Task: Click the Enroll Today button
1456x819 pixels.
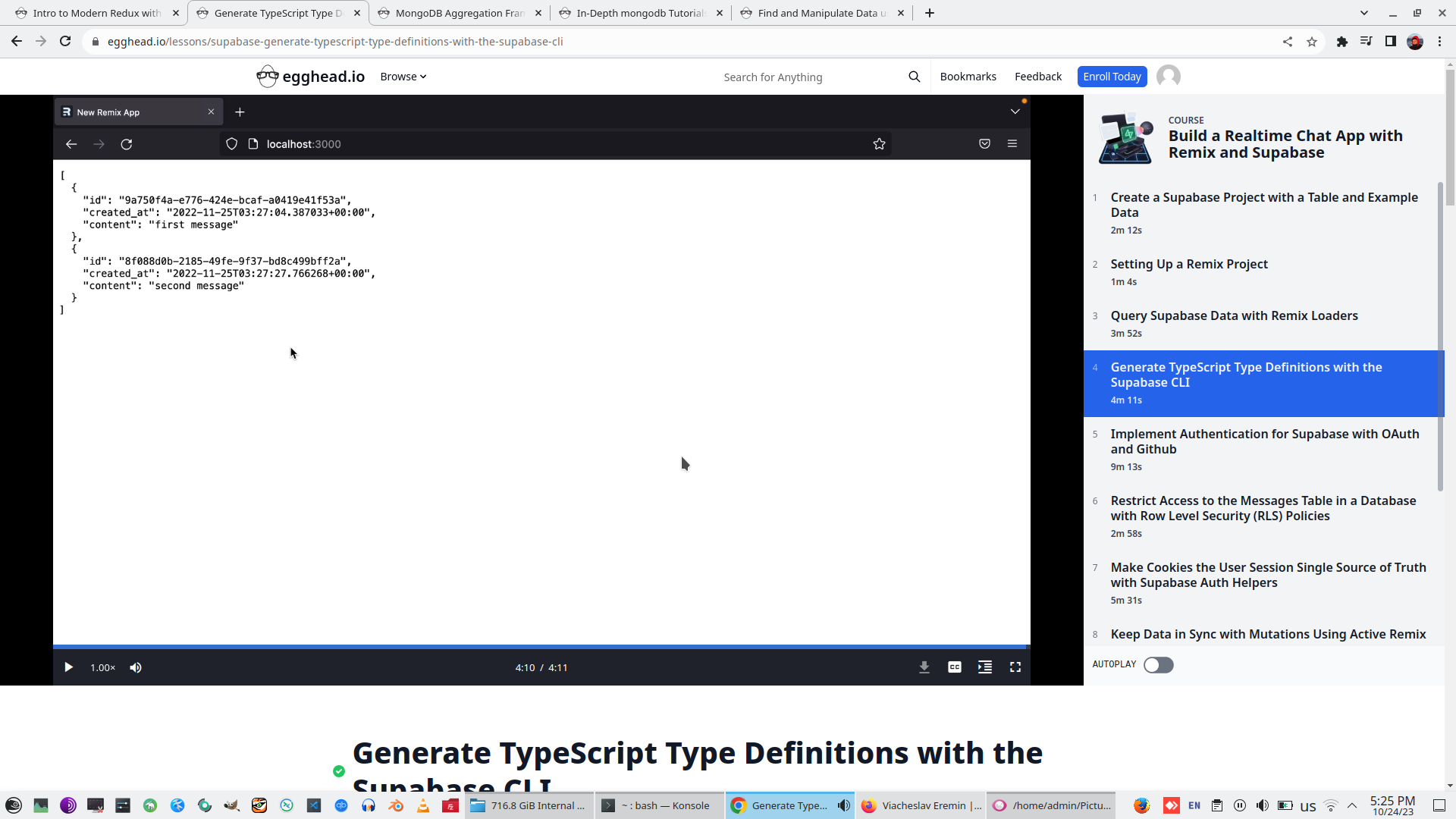Action: tap(1111, 77)
